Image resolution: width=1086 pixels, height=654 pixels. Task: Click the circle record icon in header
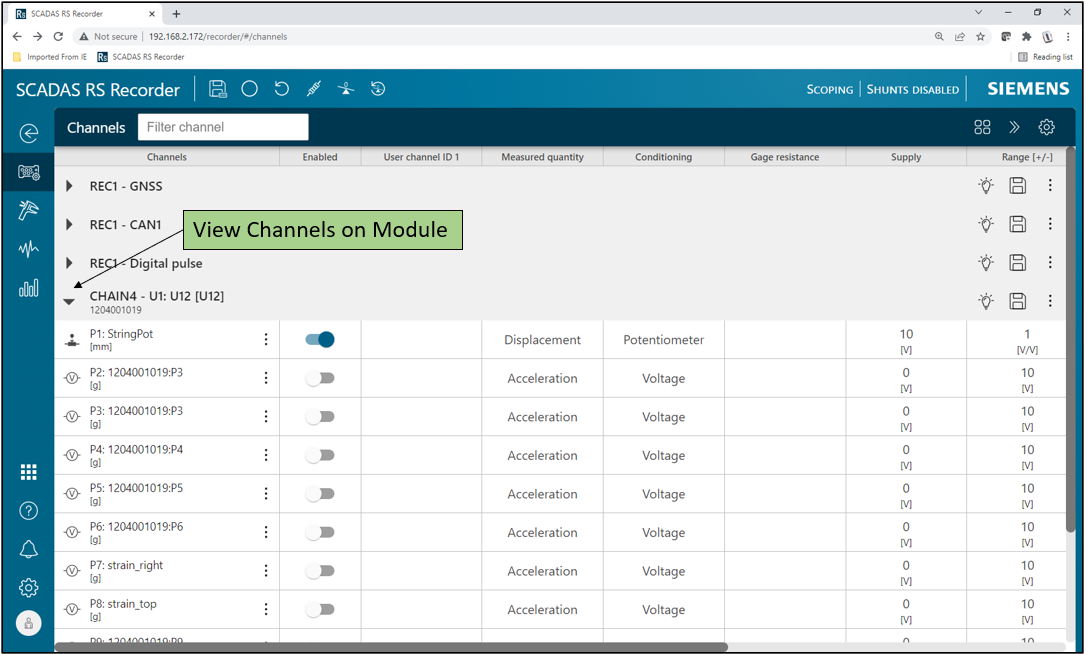250,89
